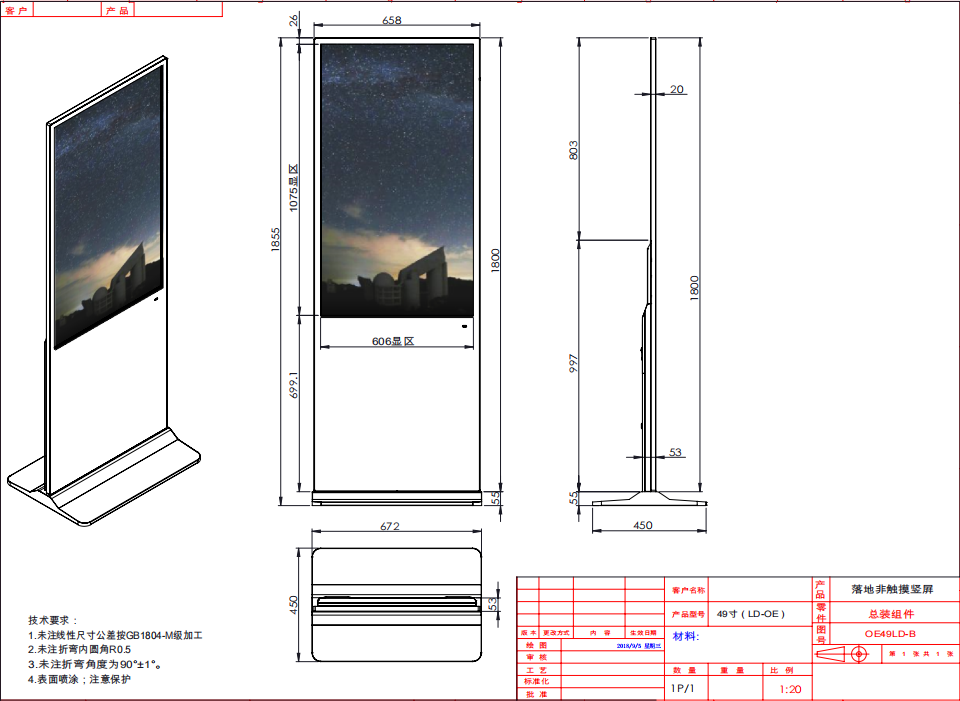Select the top-down base plate view

[397, 604]
